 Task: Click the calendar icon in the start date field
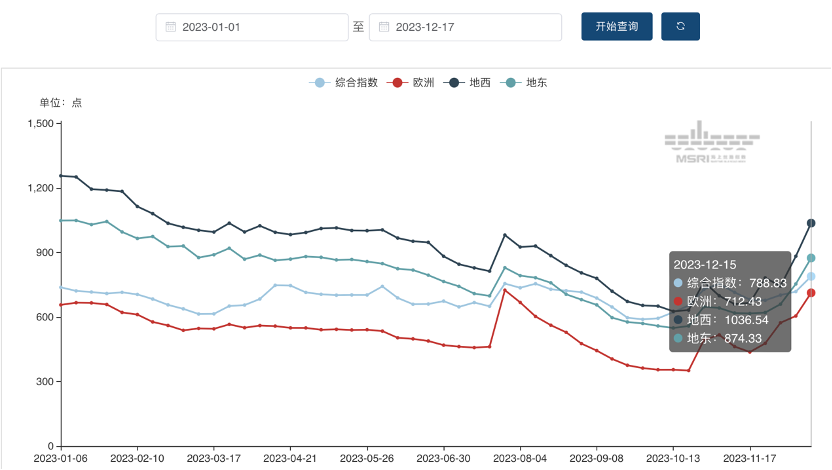[170, 27]
